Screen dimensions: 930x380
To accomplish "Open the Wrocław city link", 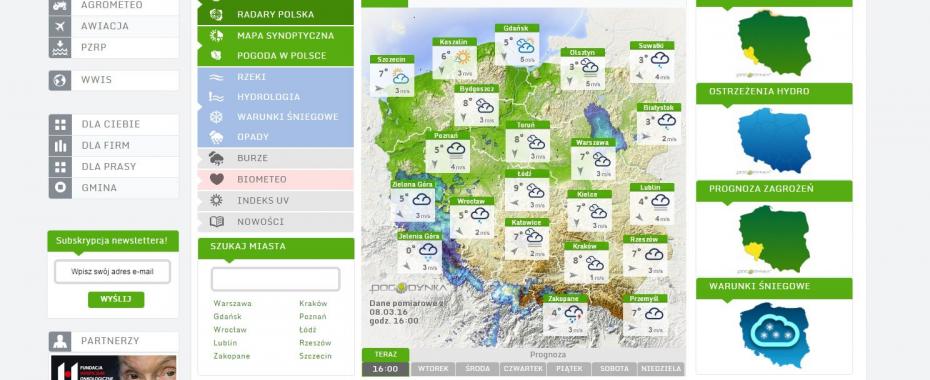I will click(230, 330).
